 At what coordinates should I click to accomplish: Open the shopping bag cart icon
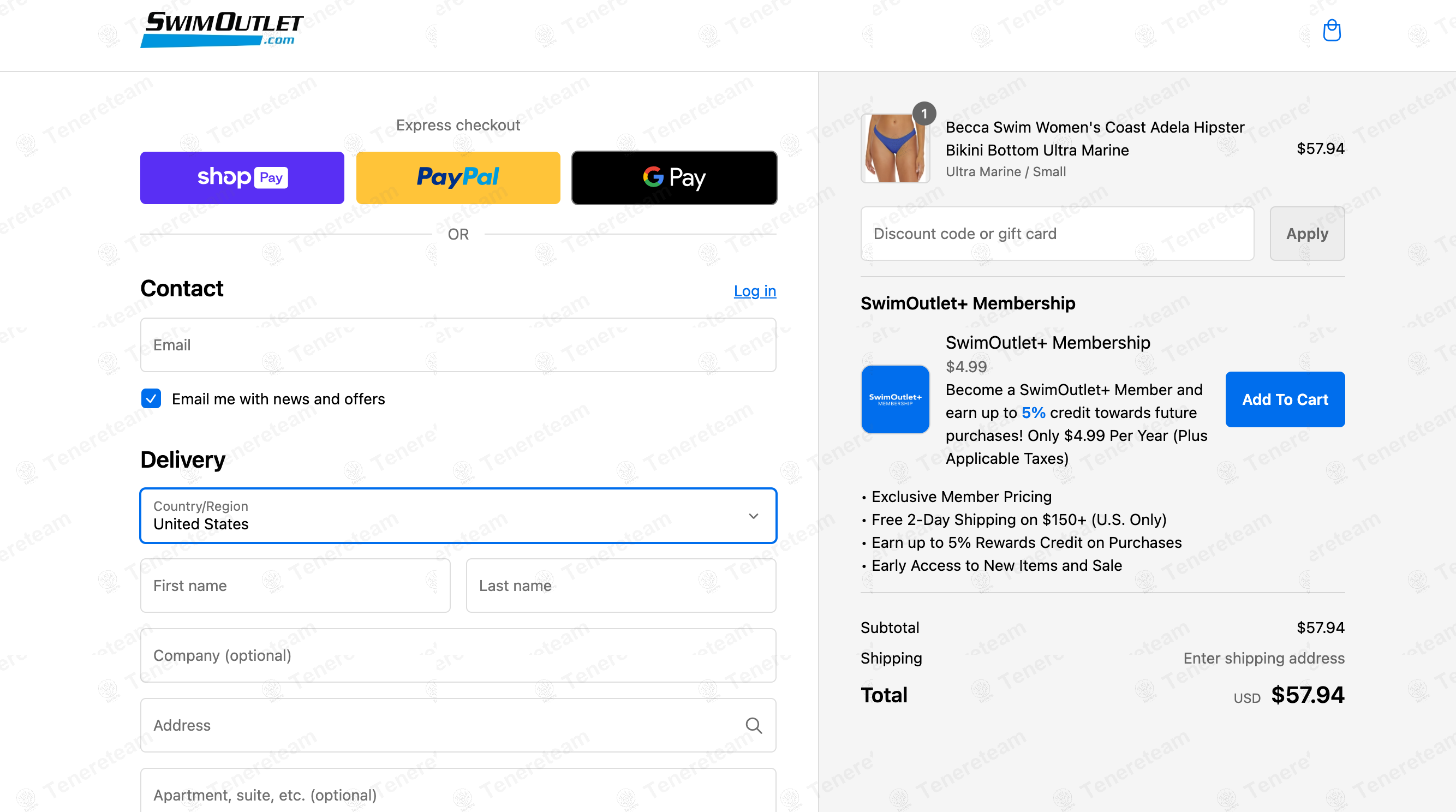pos(1332,31)
